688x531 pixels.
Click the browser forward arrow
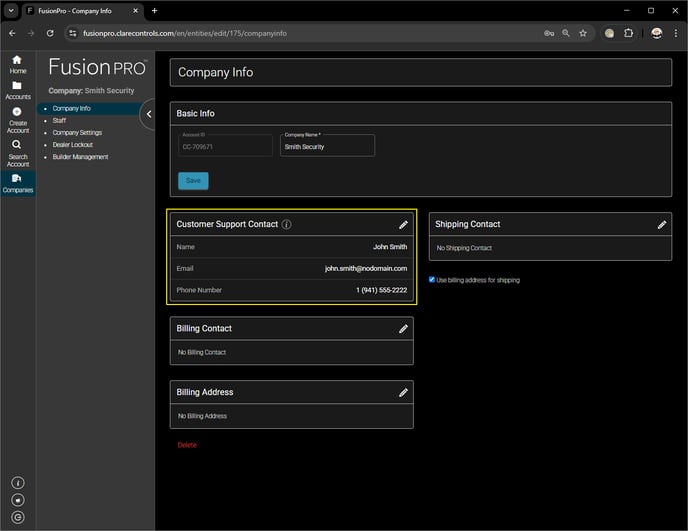coord(31,33)
